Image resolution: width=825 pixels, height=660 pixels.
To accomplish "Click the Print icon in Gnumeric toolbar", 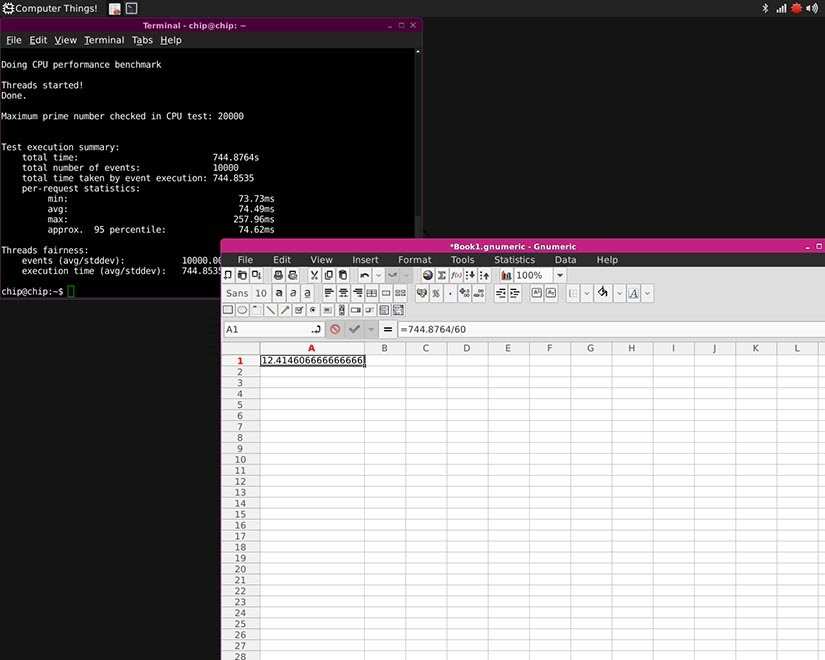I will 278,275.
